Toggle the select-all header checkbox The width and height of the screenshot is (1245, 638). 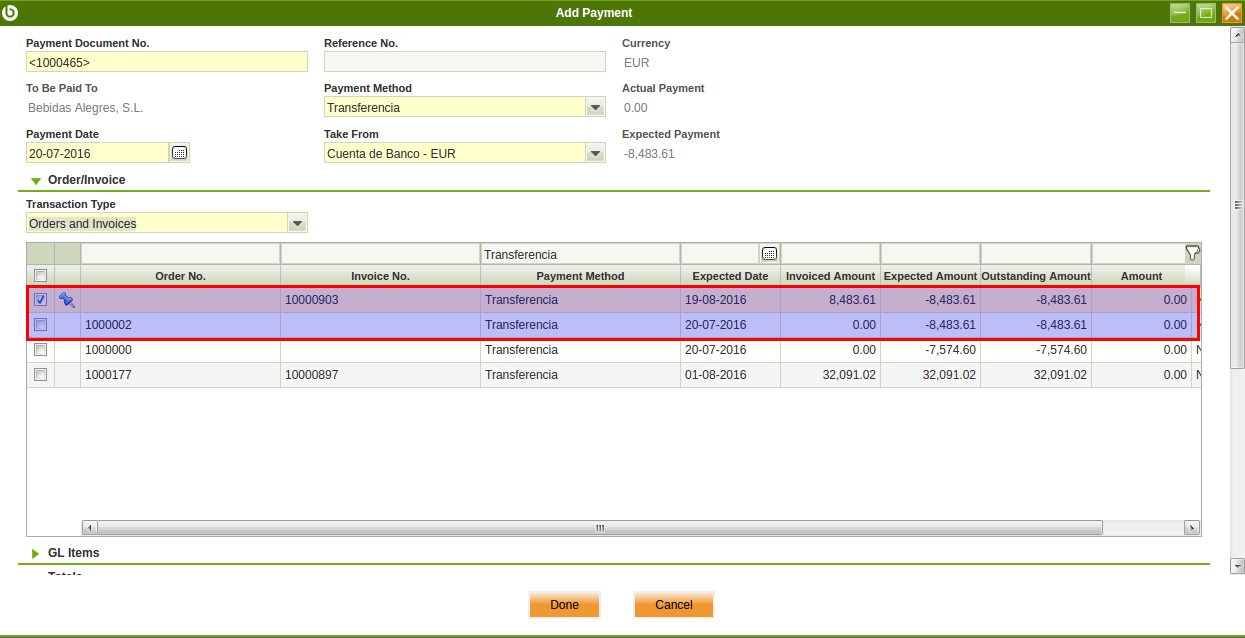pyautogui.click(x=41, y=276)
